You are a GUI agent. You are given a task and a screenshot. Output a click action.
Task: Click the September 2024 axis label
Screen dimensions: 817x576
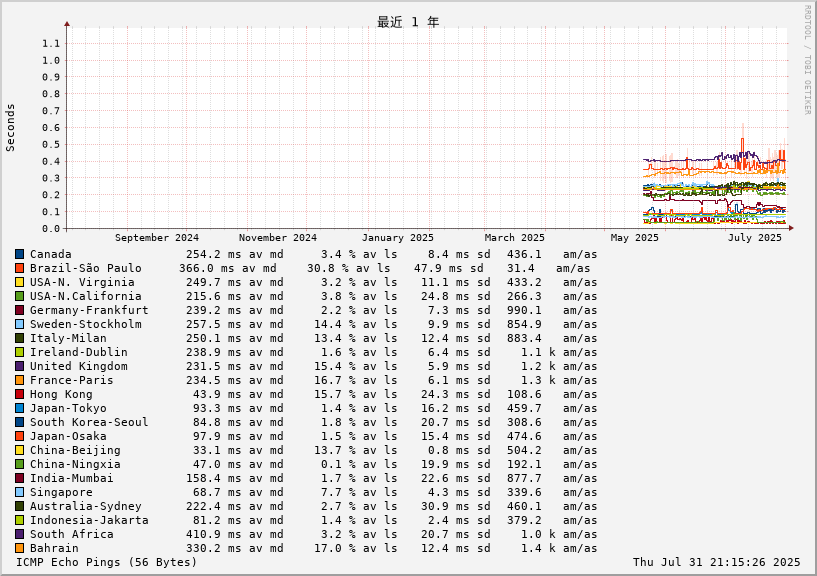click(x=157, y=238)
